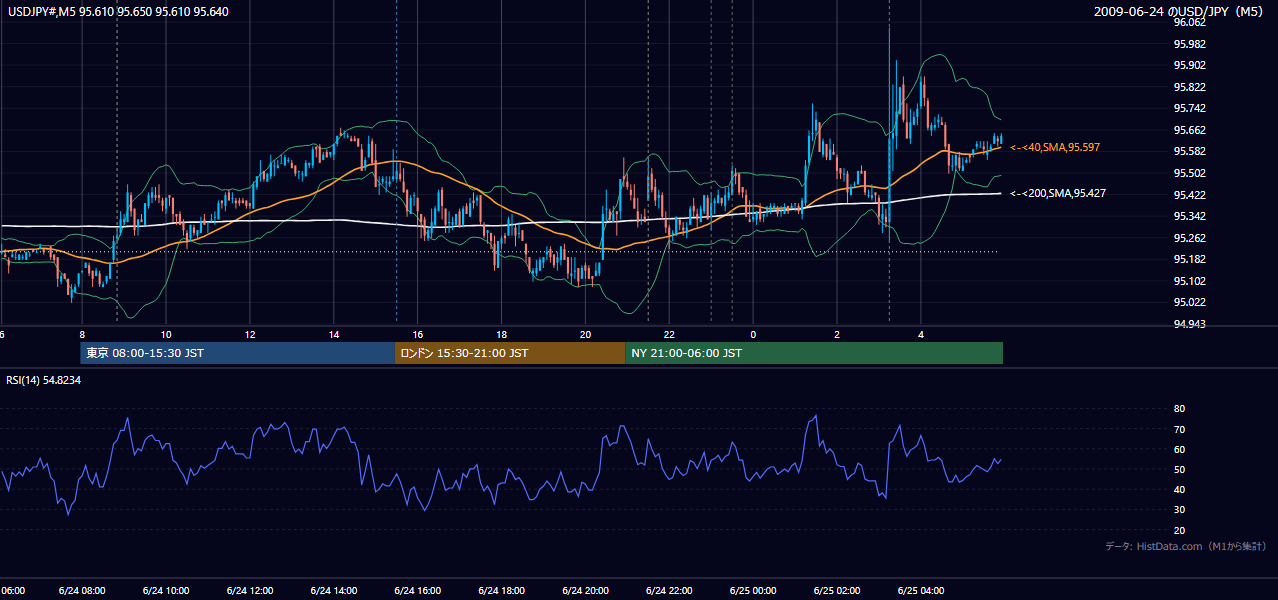The image size is (1278, 600).
Task: Click hour label 8 under the price chart
Action: [x=82, y=334]
